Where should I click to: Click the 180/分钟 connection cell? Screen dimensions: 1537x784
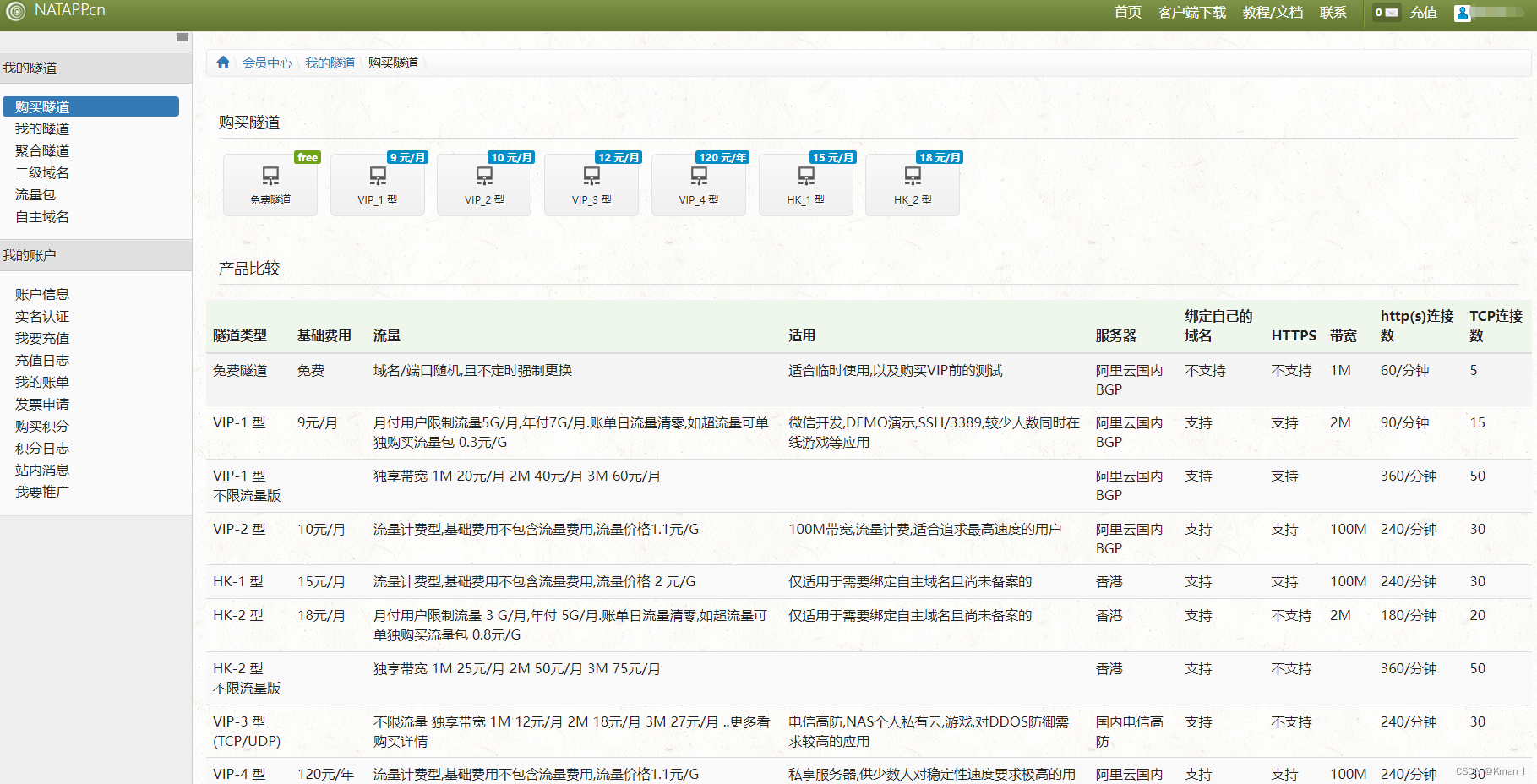pyautogui.click(x=1409, y=615)
